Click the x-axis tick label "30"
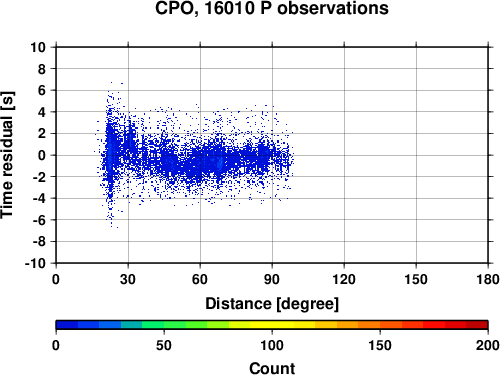 [128, 279]
